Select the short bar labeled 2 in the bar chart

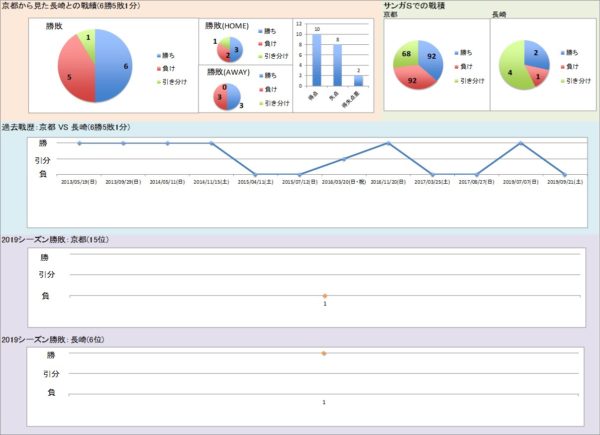click(358, 81)
